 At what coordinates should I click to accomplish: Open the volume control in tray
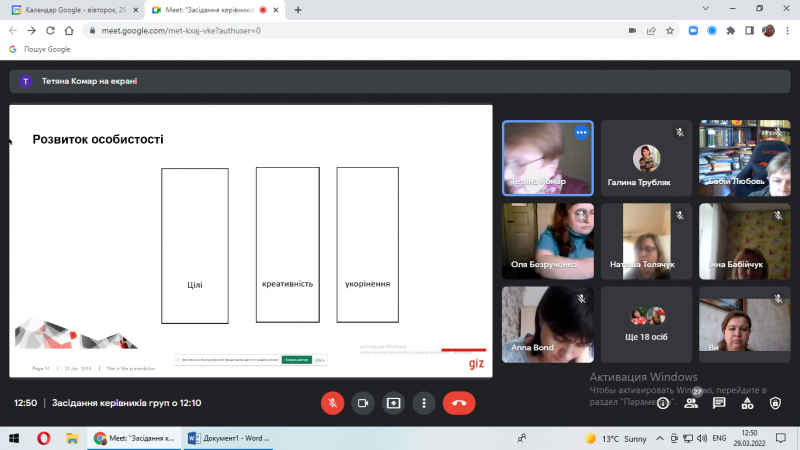click(702, 438)
